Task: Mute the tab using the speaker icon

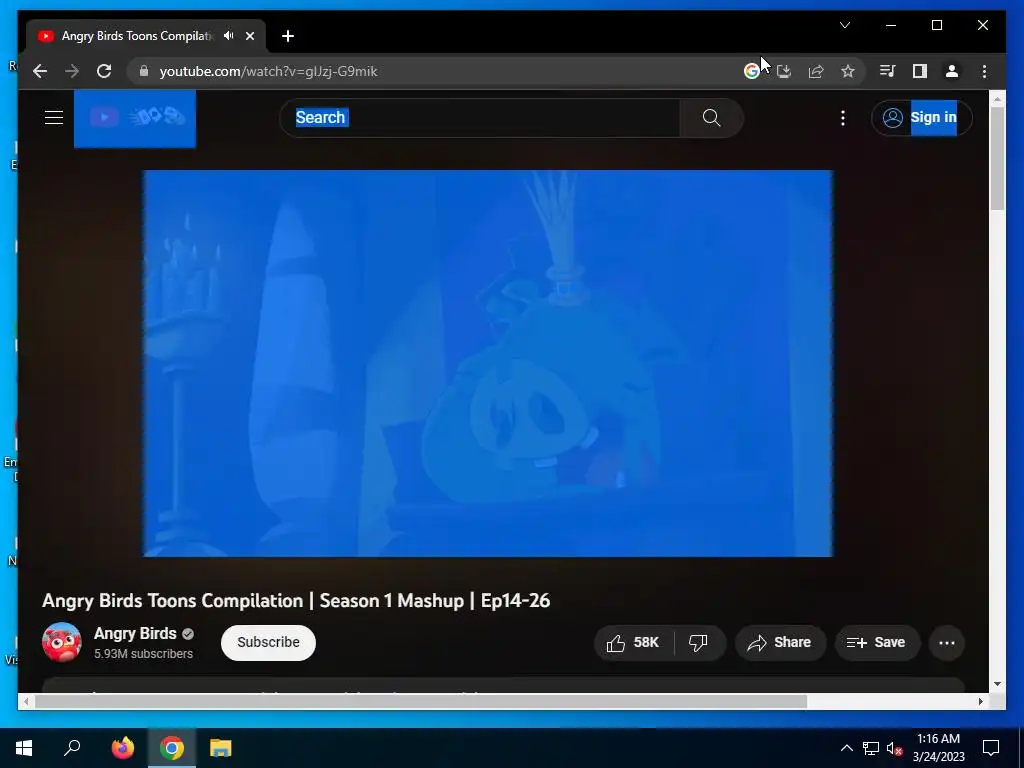Action: click(x=229, y=36)
